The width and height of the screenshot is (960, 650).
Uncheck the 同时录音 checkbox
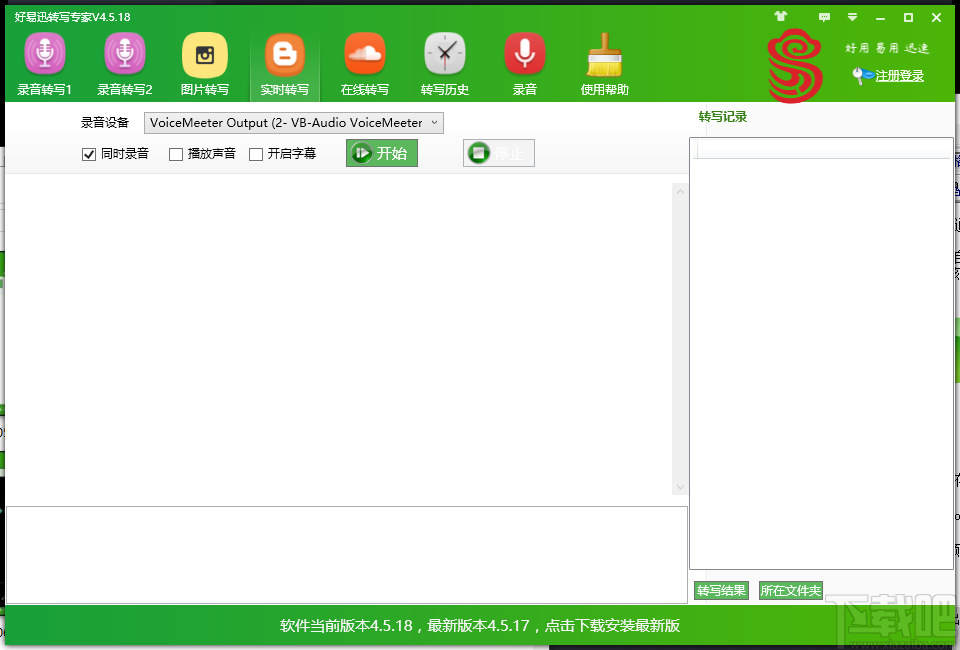coord(89,154)
